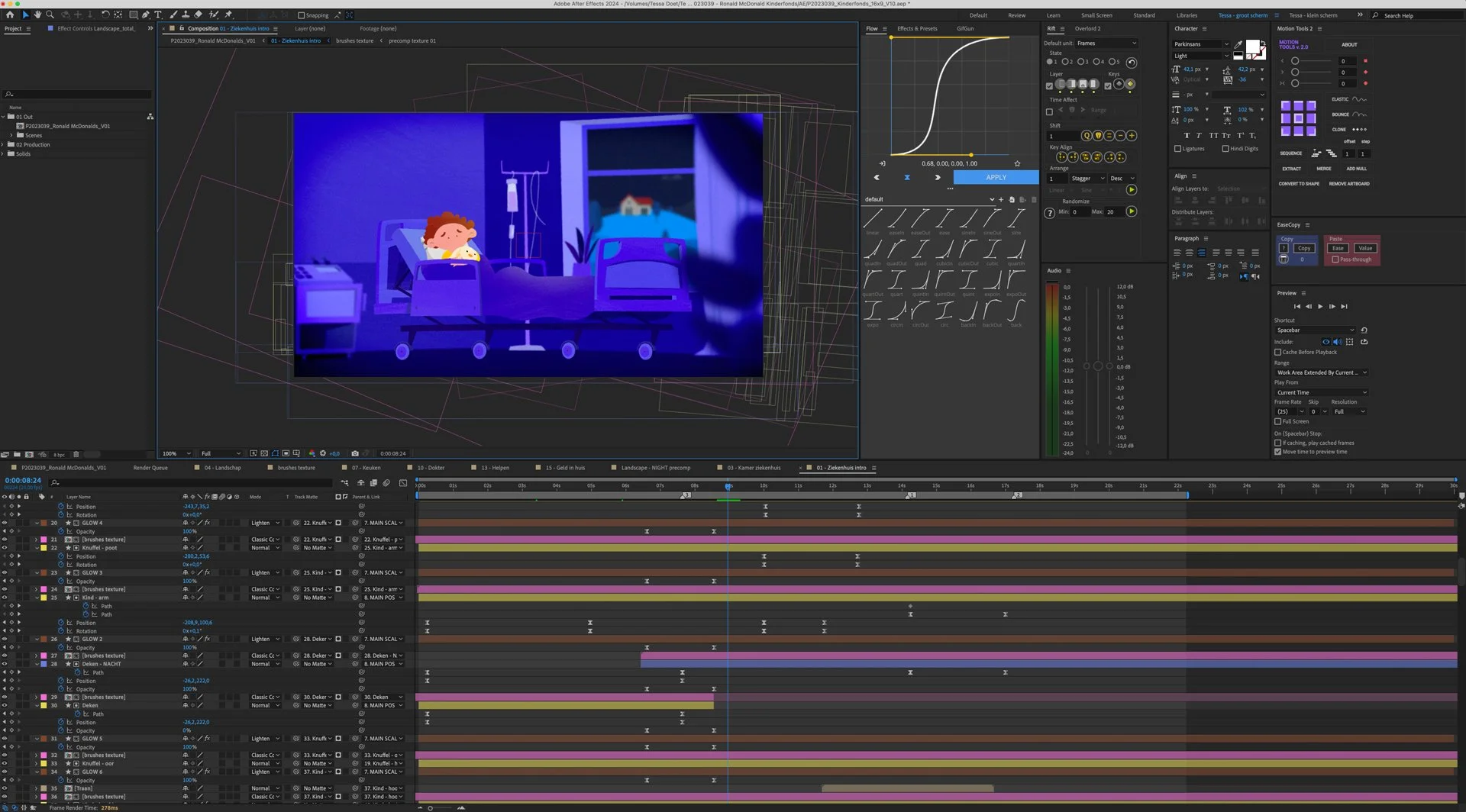
Task: Click the eyedropper in Character panel
Action: coord(1238,44)
